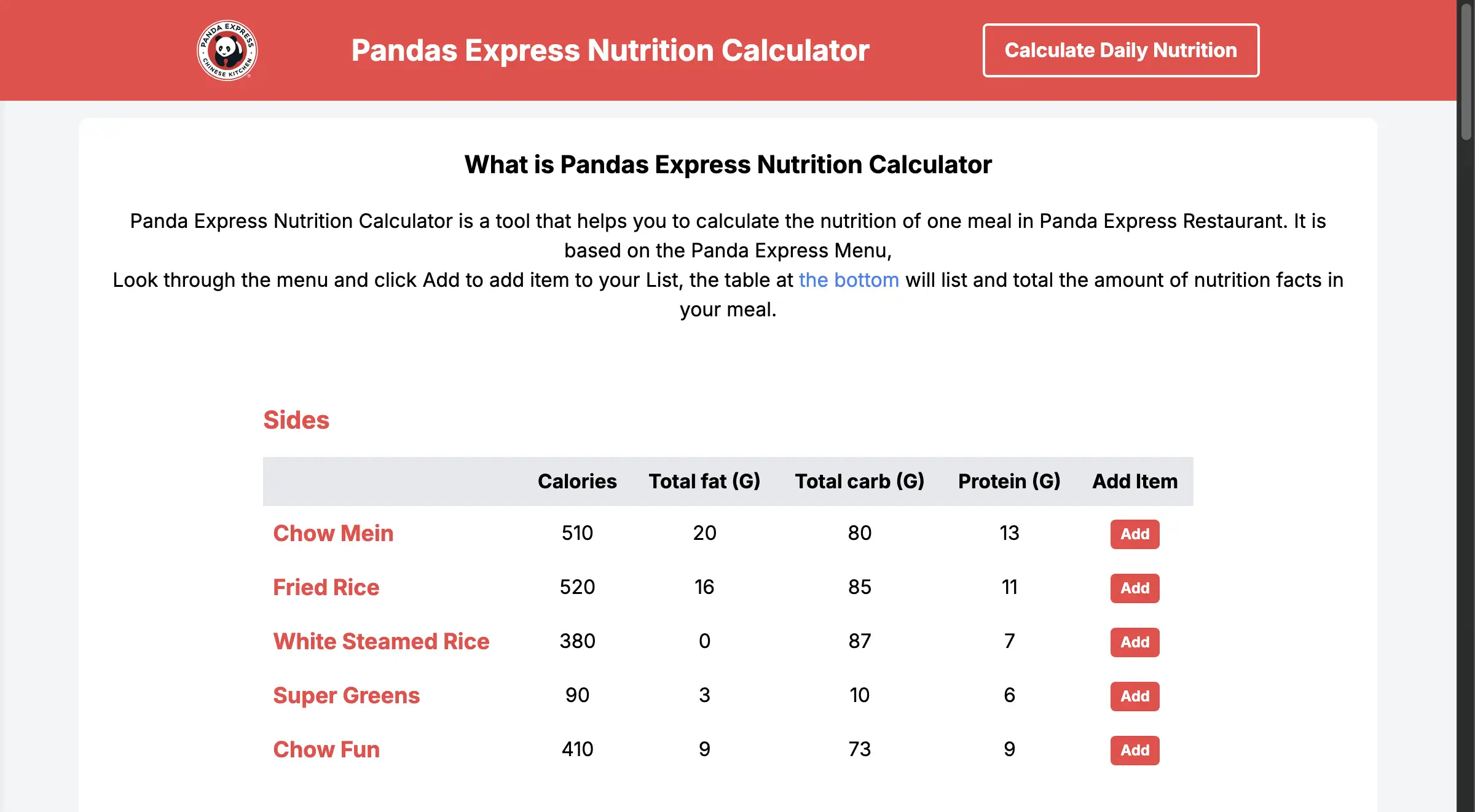This screenshot has width=1475, height=812.
Task: Click the Pandas Express Nutrition Calculator title
Action: (610, 50)
